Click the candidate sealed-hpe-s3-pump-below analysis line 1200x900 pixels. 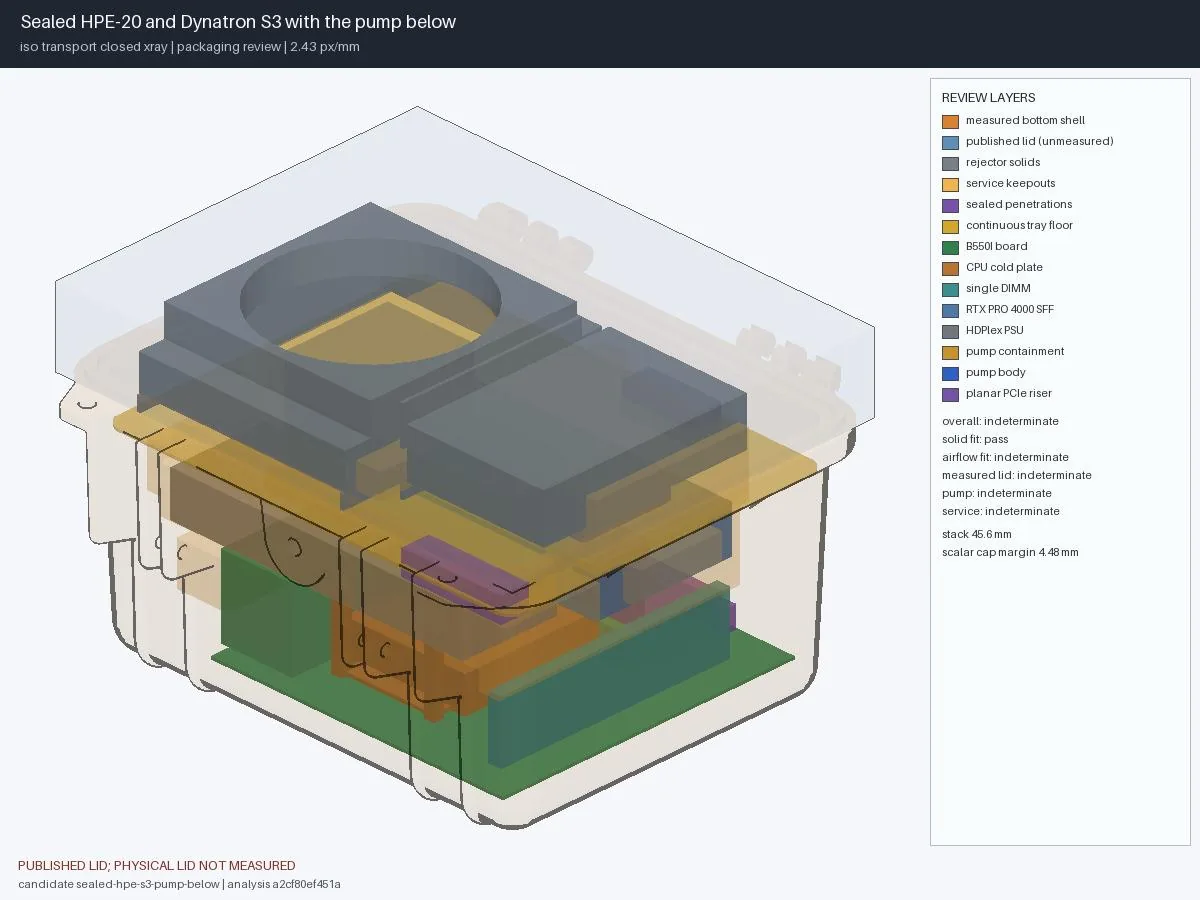tap(180, 884)
